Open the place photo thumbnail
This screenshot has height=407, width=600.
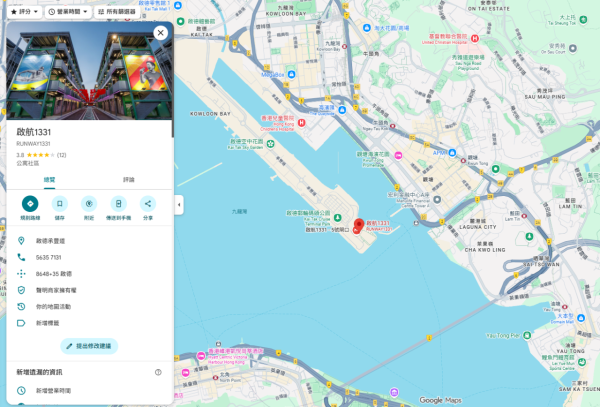pos(89,71)
